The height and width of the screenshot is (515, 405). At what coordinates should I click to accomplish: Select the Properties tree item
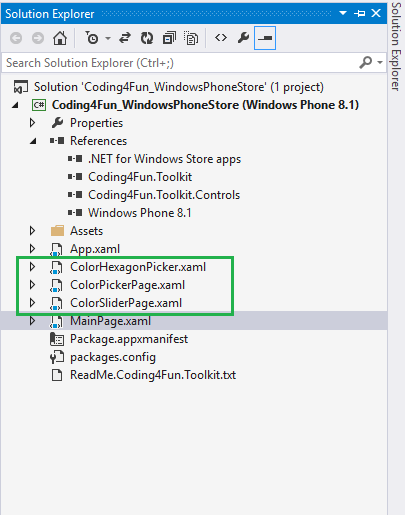96,123
